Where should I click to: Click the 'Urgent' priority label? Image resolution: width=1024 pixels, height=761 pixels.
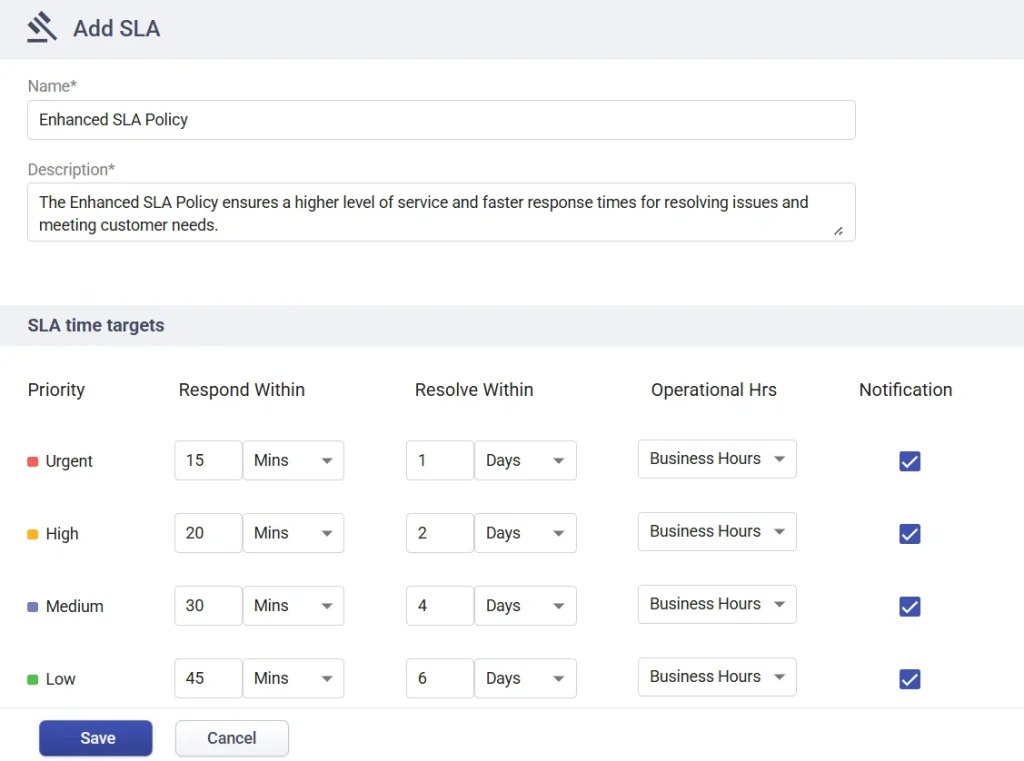(69, 461)
